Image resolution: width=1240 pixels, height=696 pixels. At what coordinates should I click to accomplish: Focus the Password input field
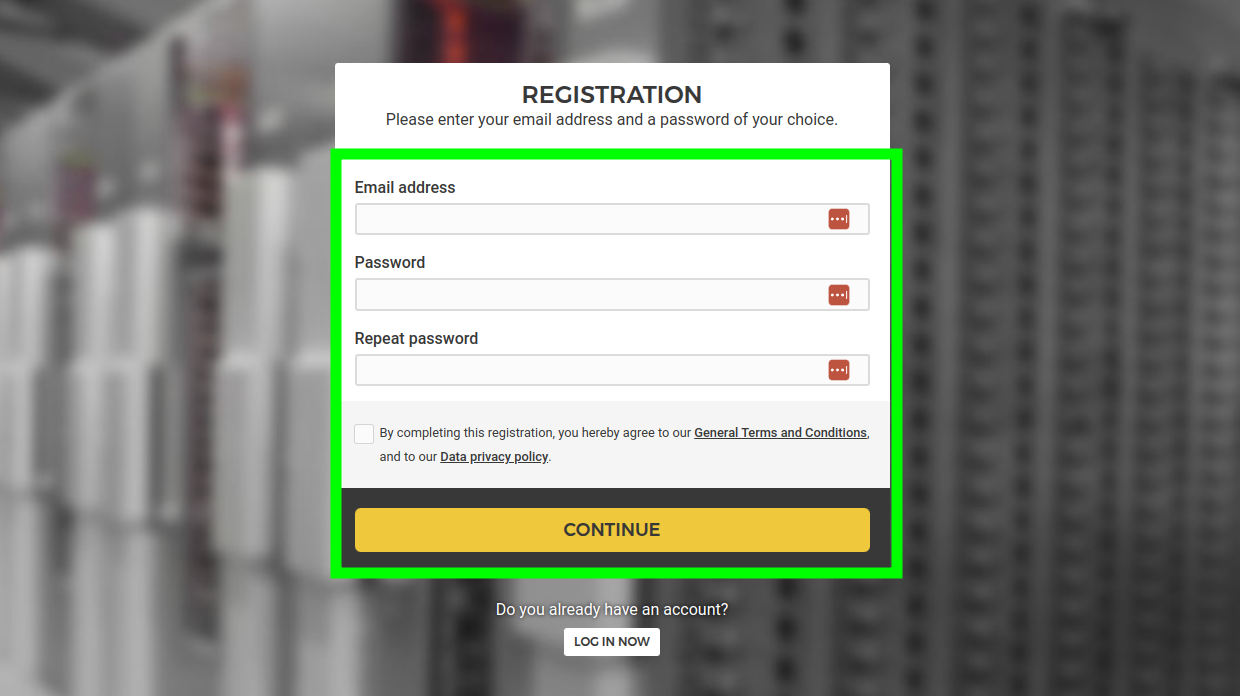pyautogui.click(x=612, y=295)
